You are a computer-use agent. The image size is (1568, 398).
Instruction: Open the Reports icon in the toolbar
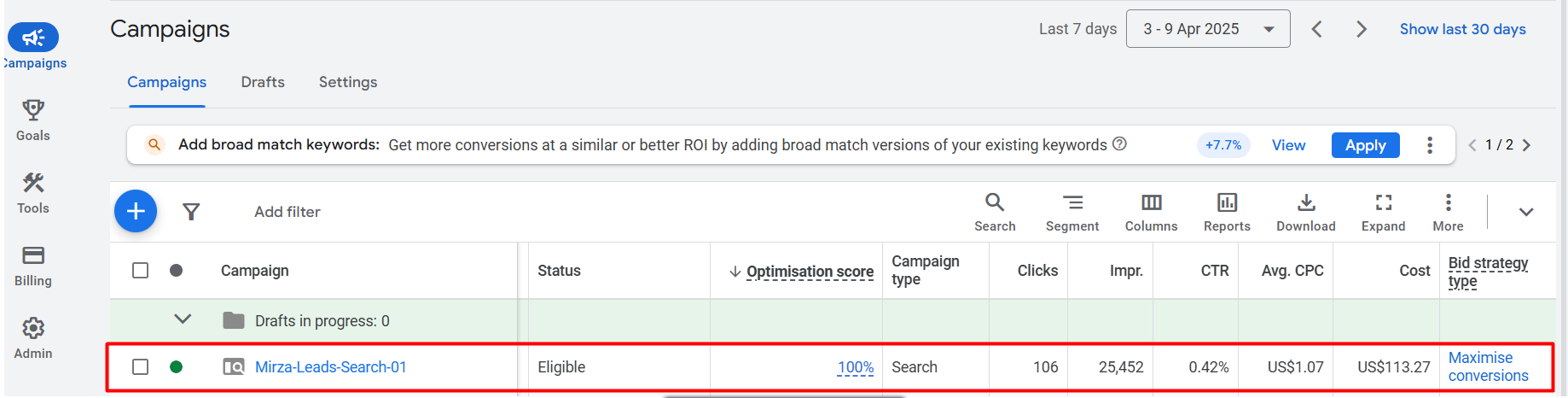tap(1227, 203)
